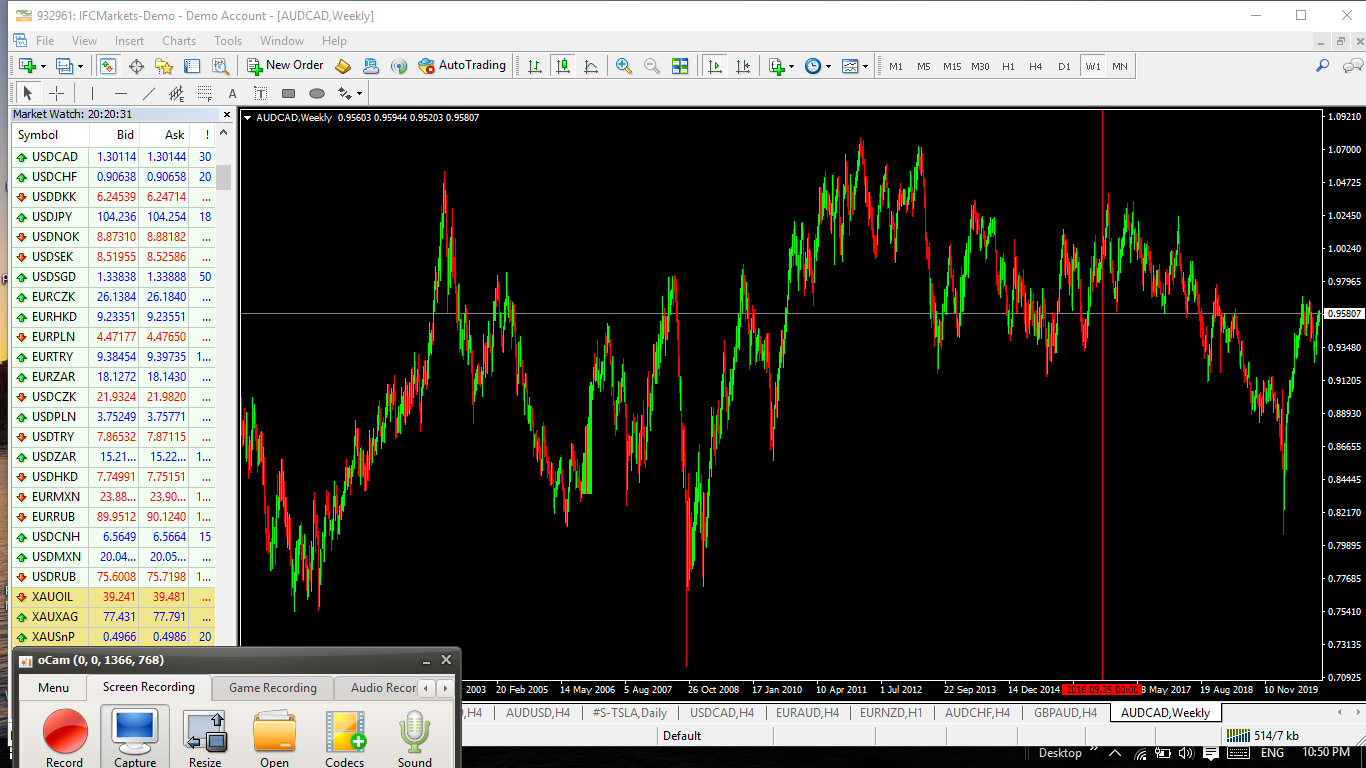This screenshot has height=768, width=1366.
Task: Toggle Auto Scroll chart button
Action: point(714,66)
